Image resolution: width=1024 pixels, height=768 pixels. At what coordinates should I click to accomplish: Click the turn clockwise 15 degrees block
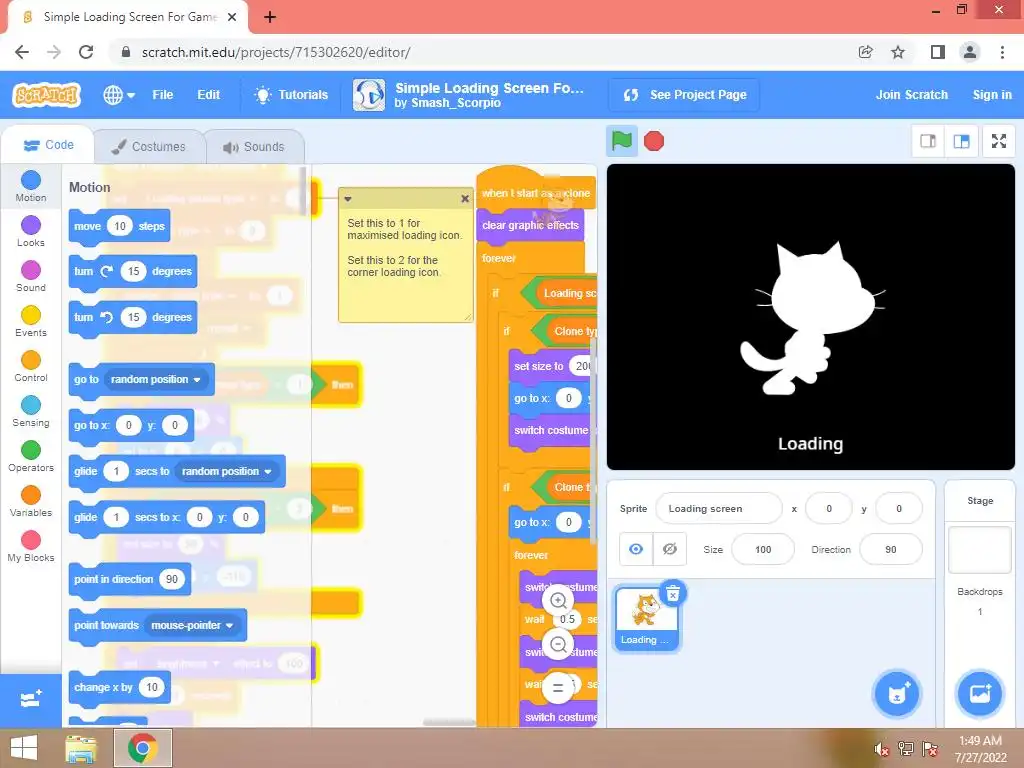pyautogui.click(x=133, y=272)
